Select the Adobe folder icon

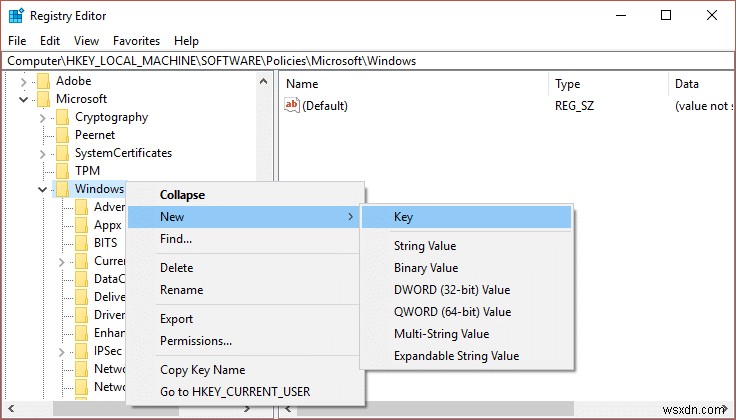click(x=43, y=81)
